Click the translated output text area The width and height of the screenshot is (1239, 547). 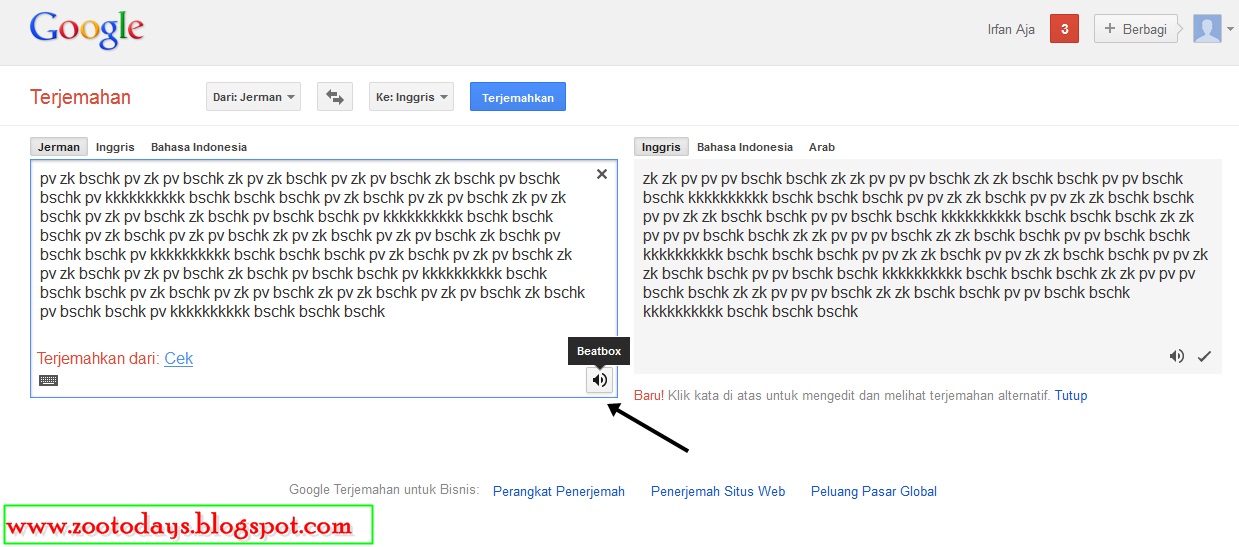(927, 266)
